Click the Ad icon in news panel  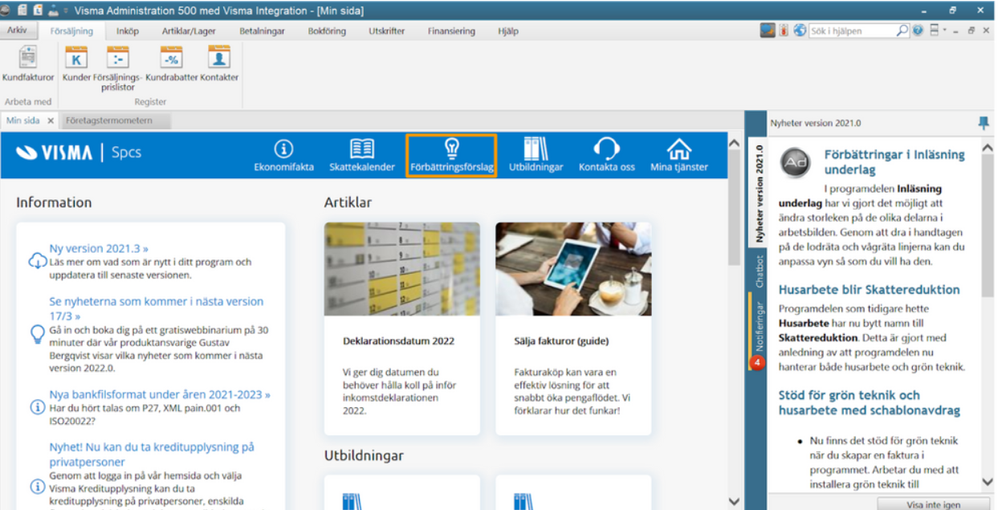pos(796,162)
